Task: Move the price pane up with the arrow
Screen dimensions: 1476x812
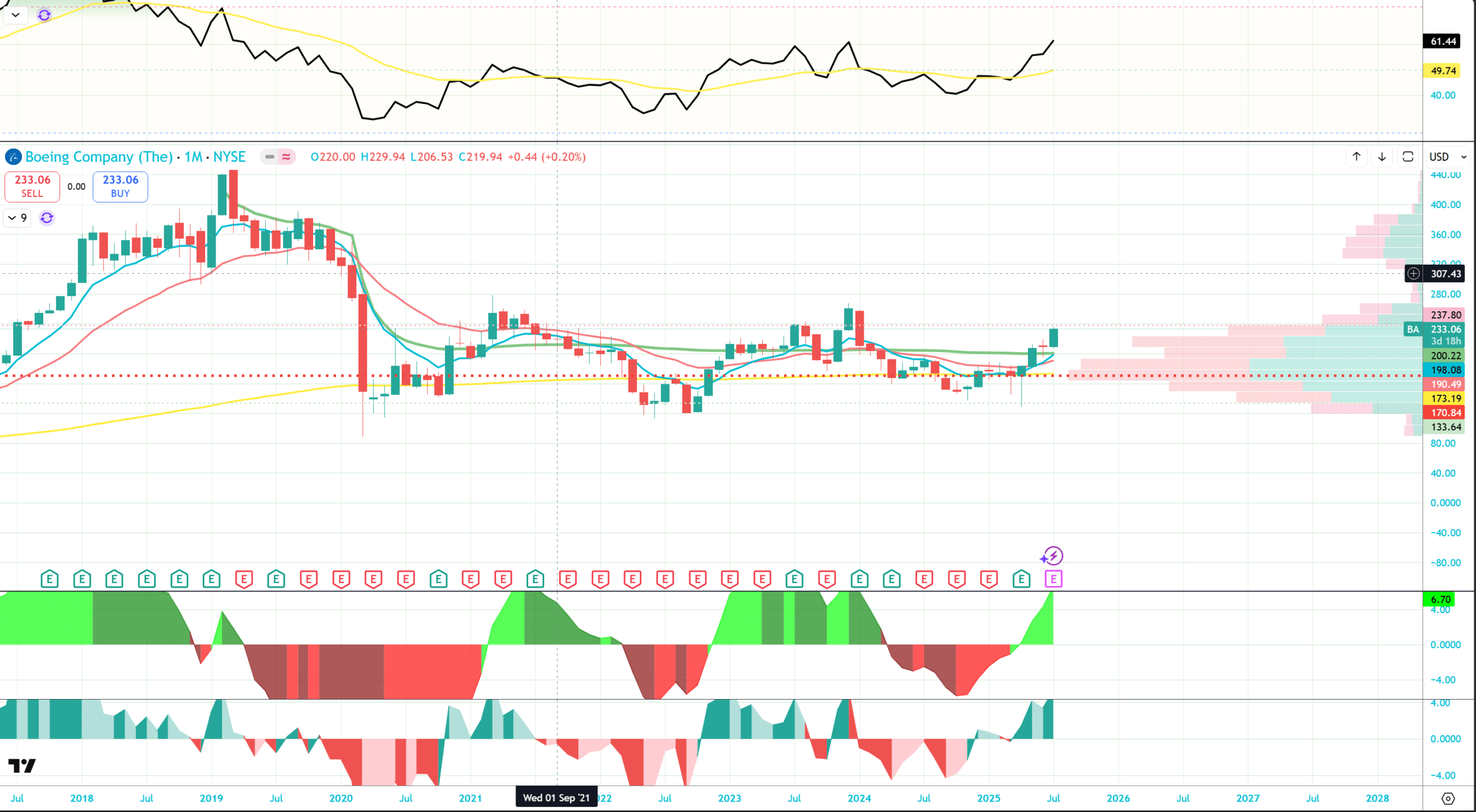Action: (1357, 157)
